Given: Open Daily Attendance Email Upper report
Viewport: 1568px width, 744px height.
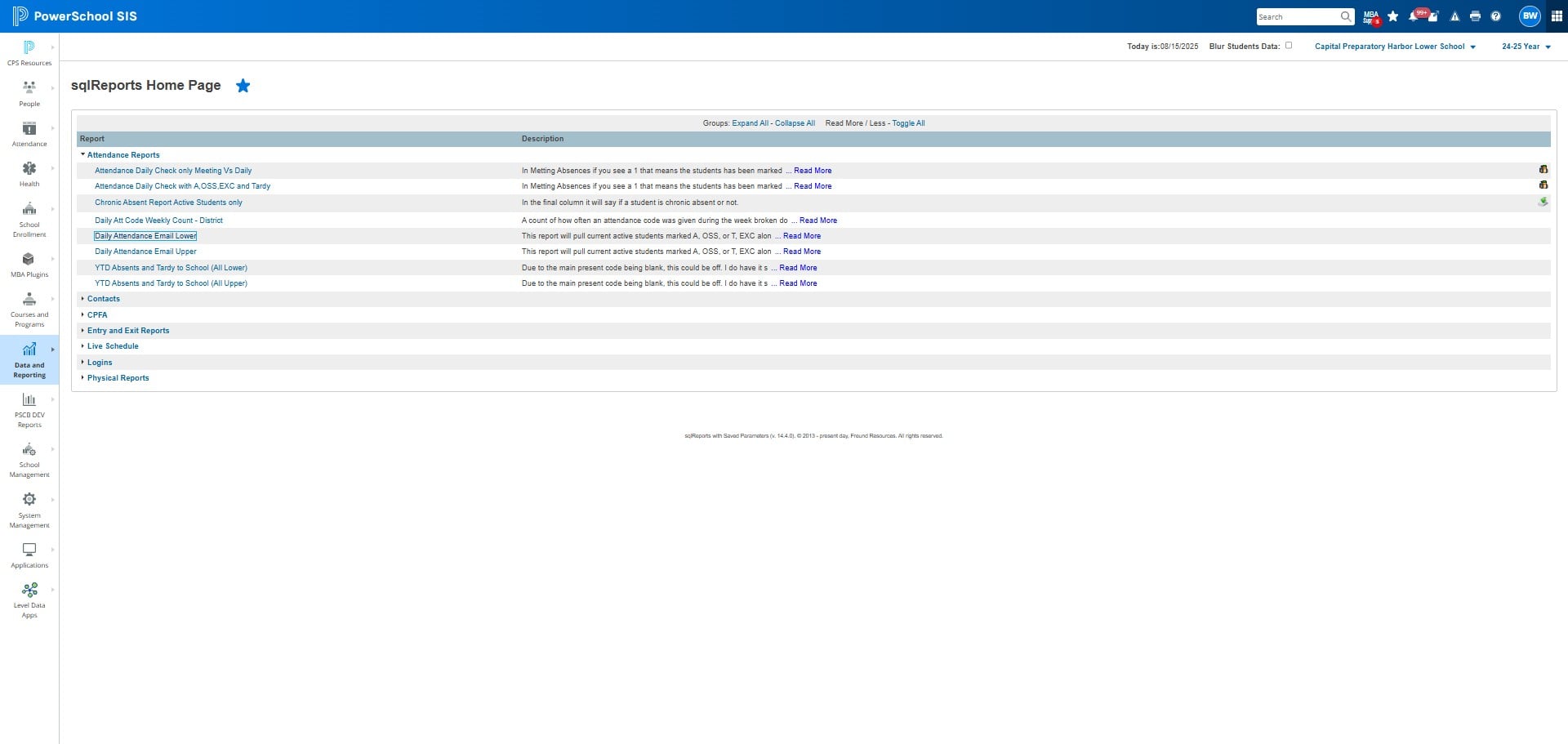Looking at the screenshot, I should pos(145,252).
